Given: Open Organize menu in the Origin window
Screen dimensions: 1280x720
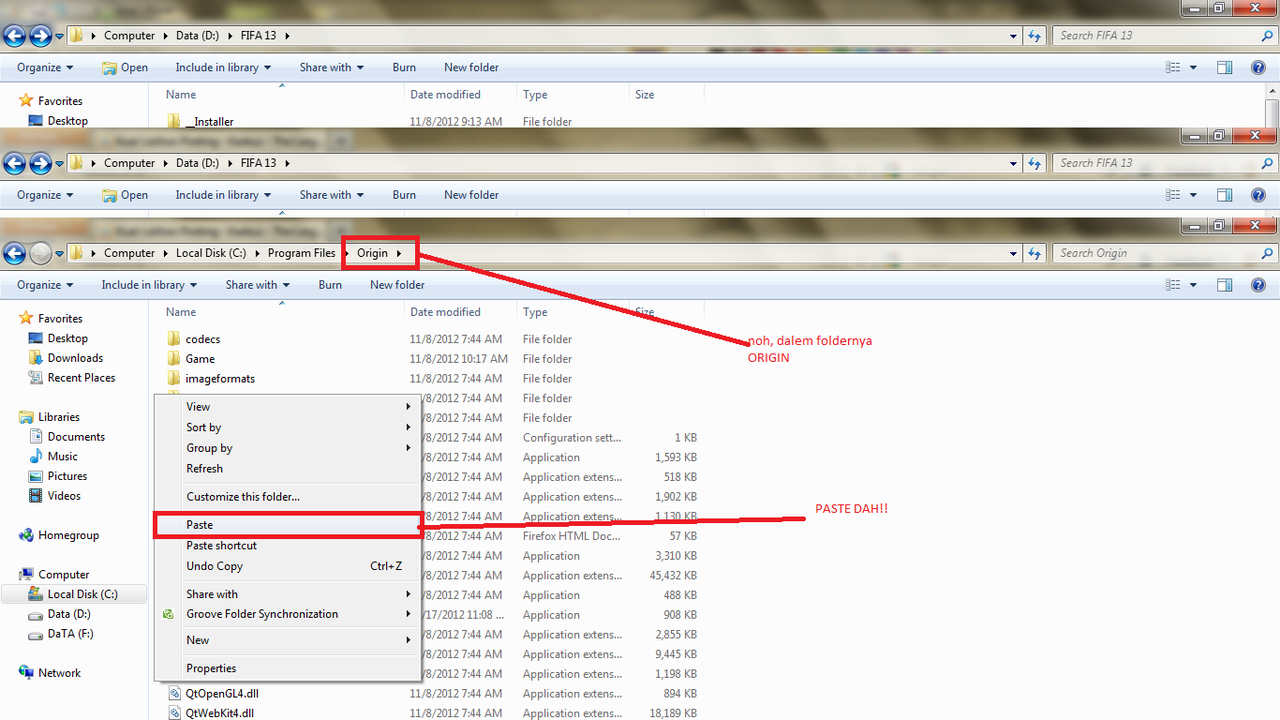Looking at the screenshot, I should coord(45,285).
